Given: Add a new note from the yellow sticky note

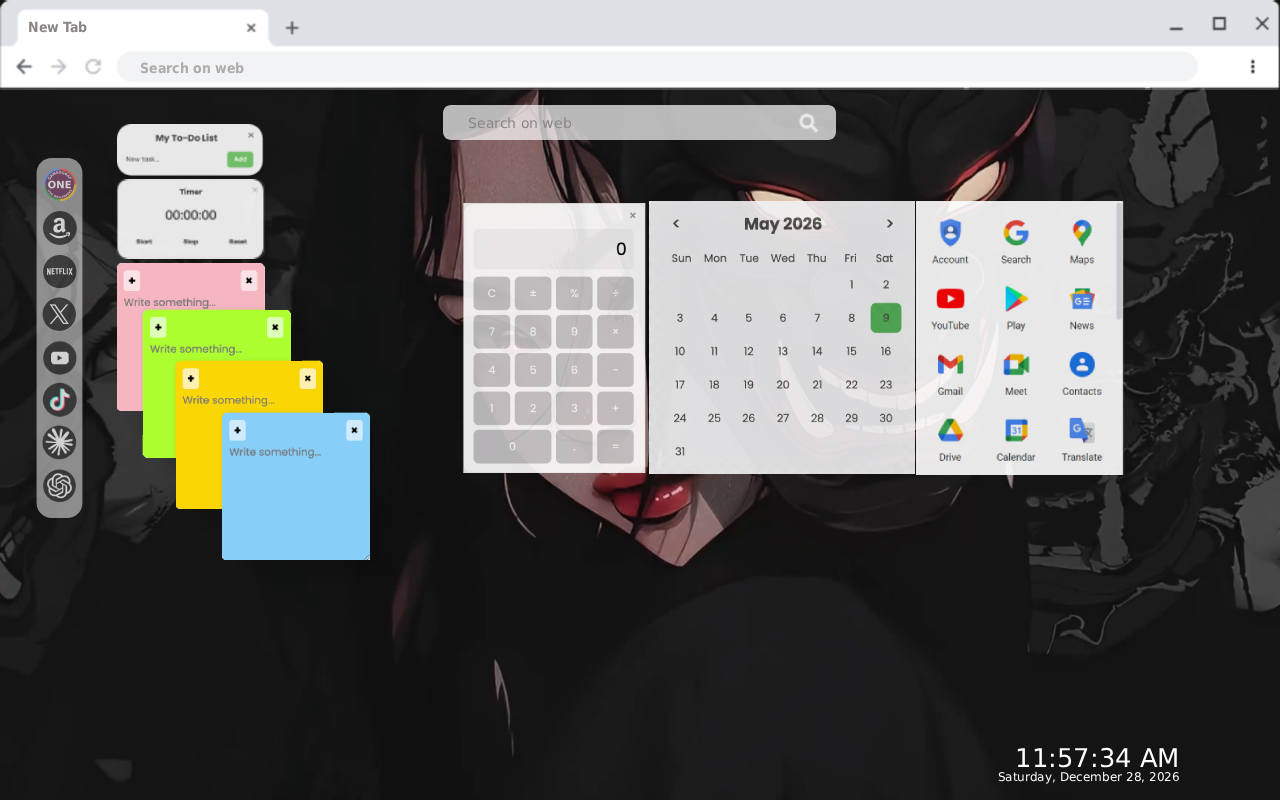Looking at the screenshot, I should [x=191, y=378].
